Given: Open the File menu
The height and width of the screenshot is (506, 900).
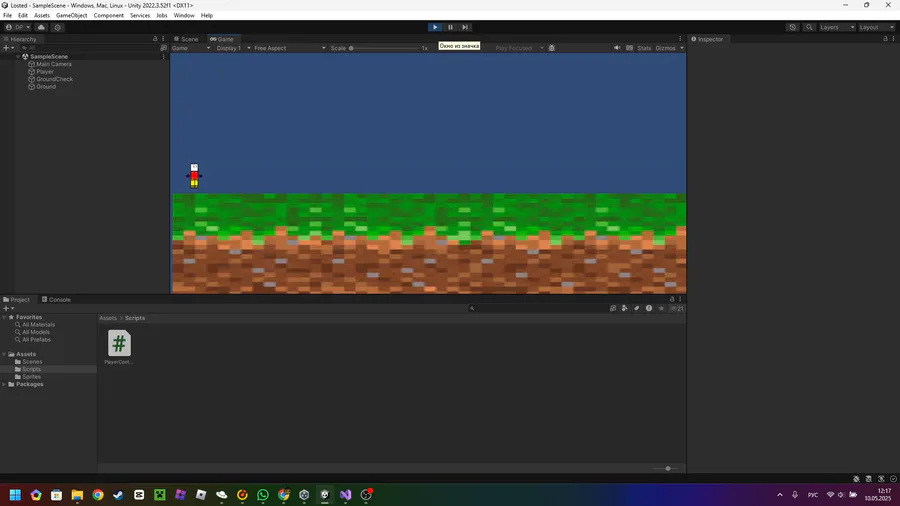Looking at the screenshot, I should point(7,15).
